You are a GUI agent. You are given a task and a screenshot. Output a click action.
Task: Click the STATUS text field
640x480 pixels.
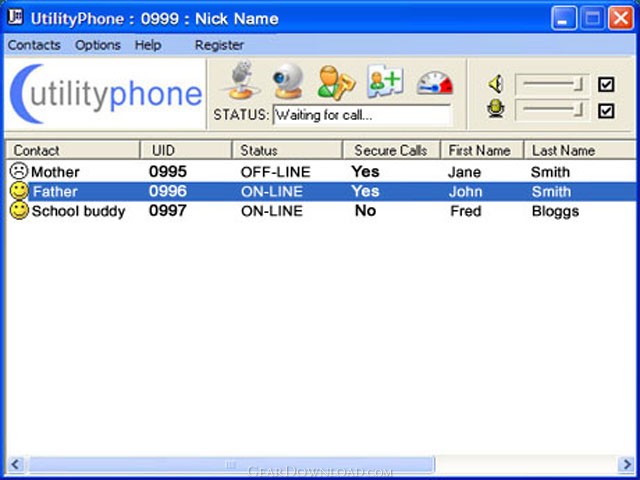click(362, 115)
